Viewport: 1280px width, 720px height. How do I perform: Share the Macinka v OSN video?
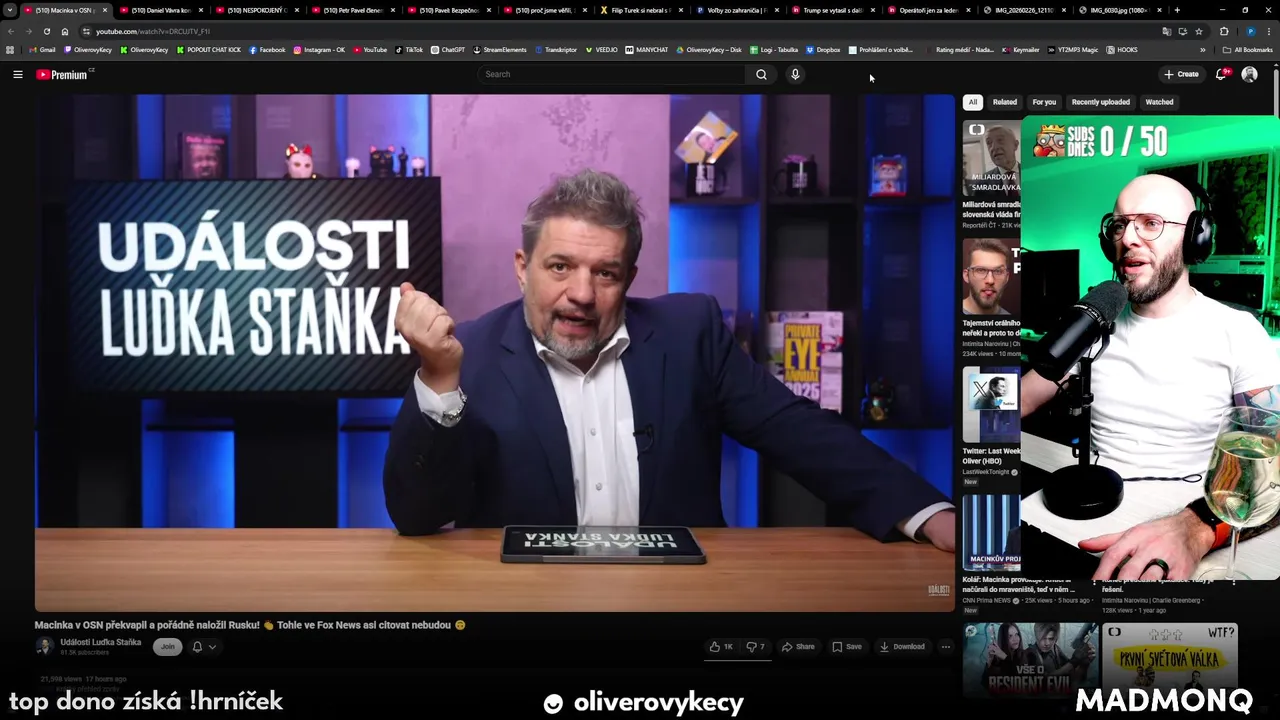[x=798, y=647]
